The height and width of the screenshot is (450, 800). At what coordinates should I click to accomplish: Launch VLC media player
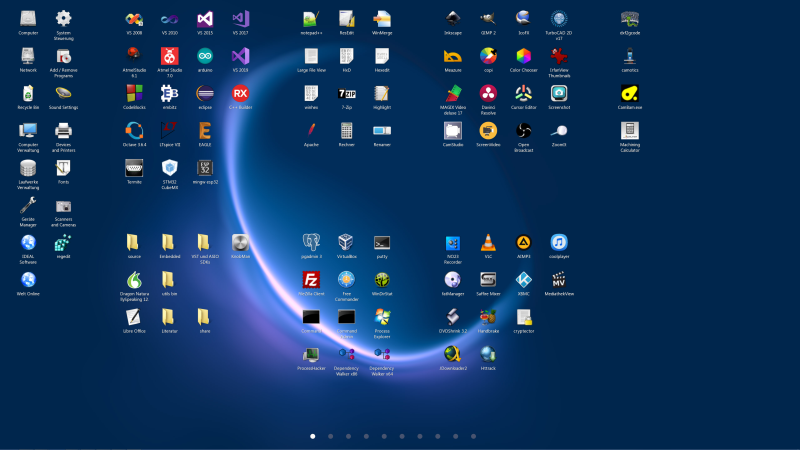488,243
